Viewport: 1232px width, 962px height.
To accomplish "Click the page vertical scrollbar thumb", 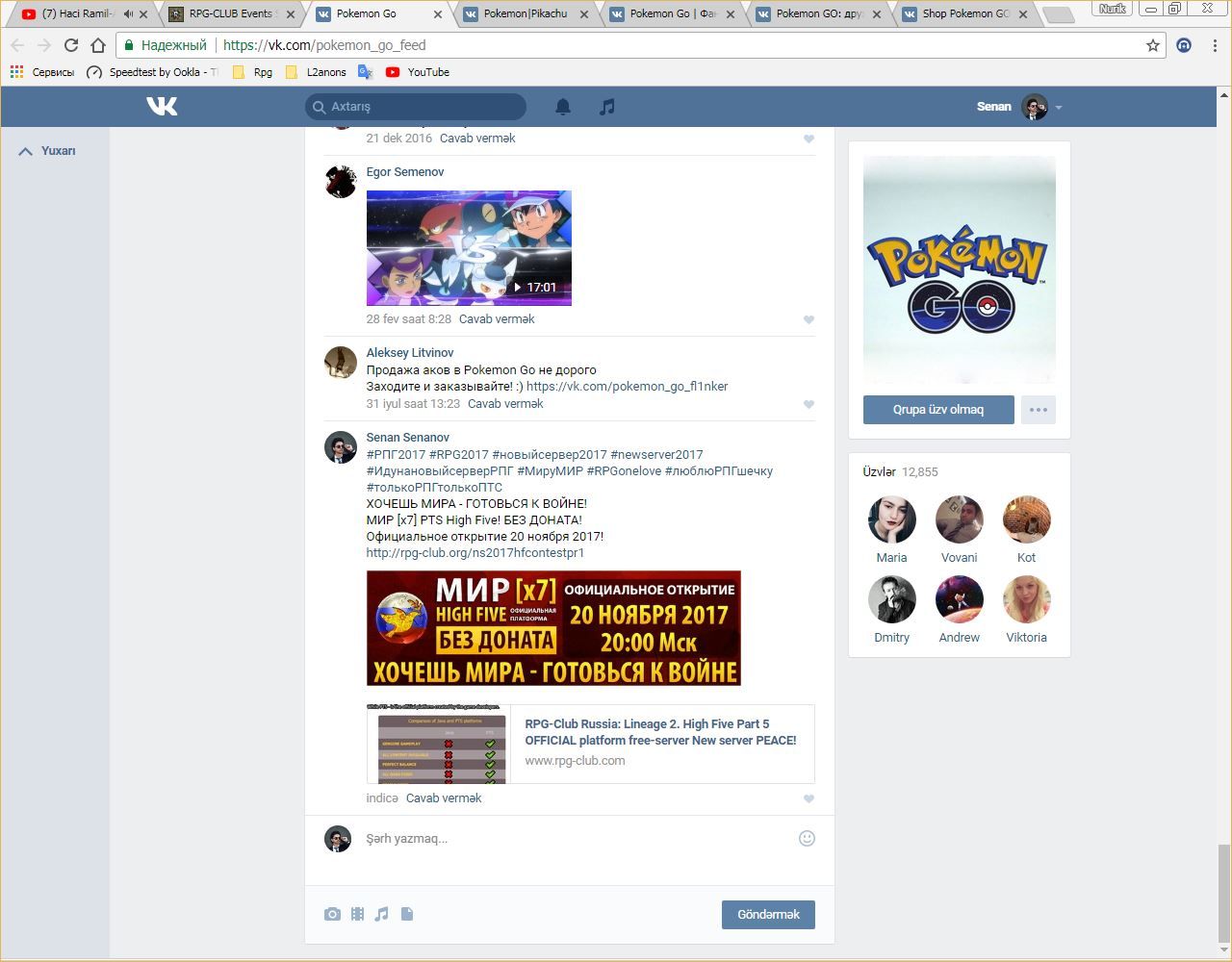I will tap(1223, 894).
